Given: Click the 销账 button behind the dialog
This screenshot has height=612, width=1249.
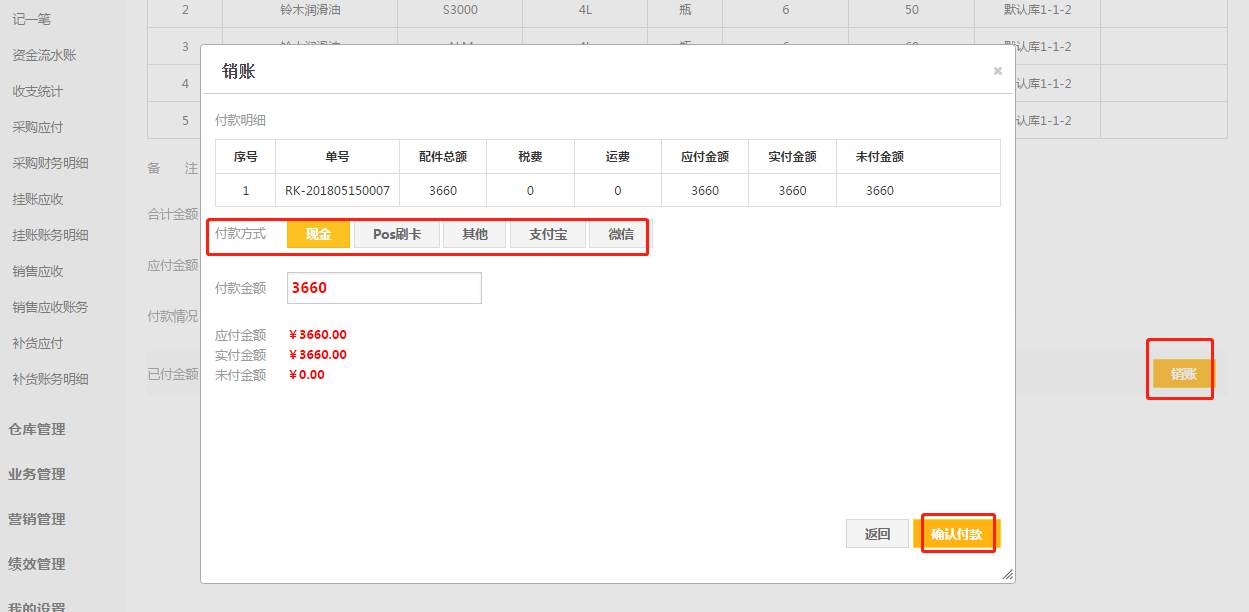Looking at the screenshot, I should click(x=1183, y=374).
